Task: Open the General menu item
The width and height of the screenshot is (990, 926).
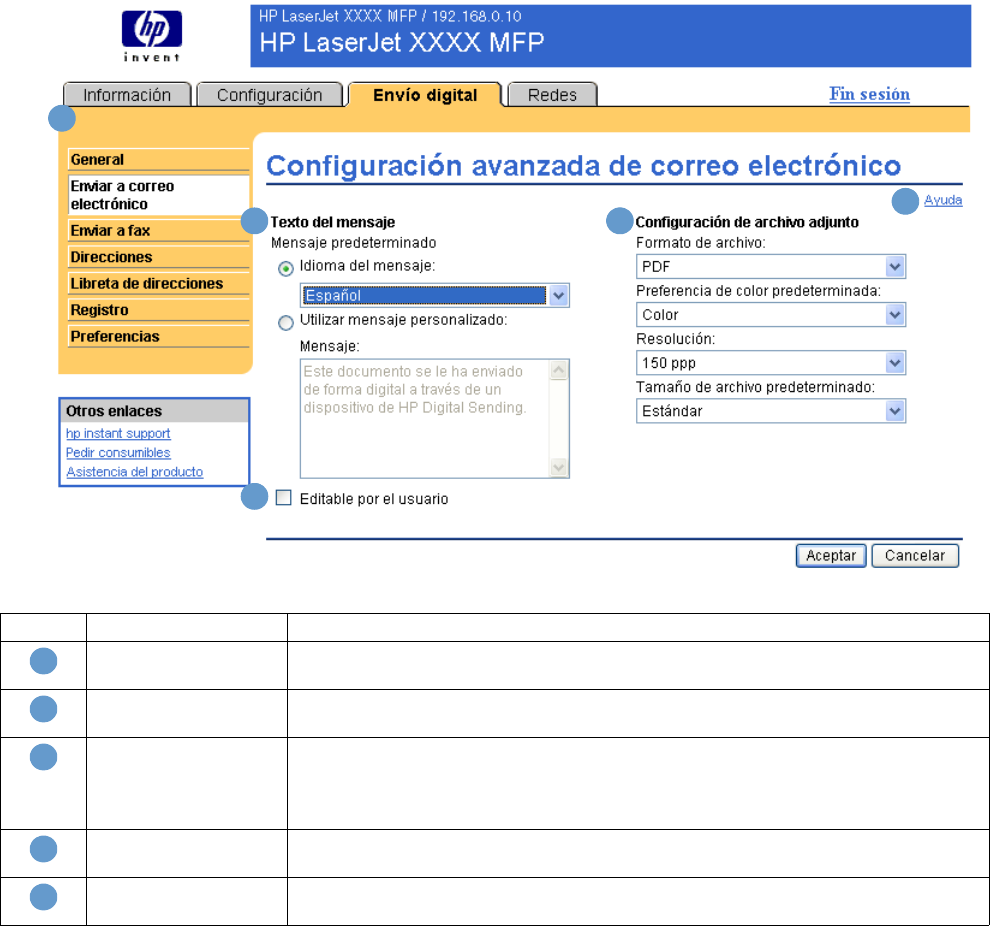Action: [158, 160]
